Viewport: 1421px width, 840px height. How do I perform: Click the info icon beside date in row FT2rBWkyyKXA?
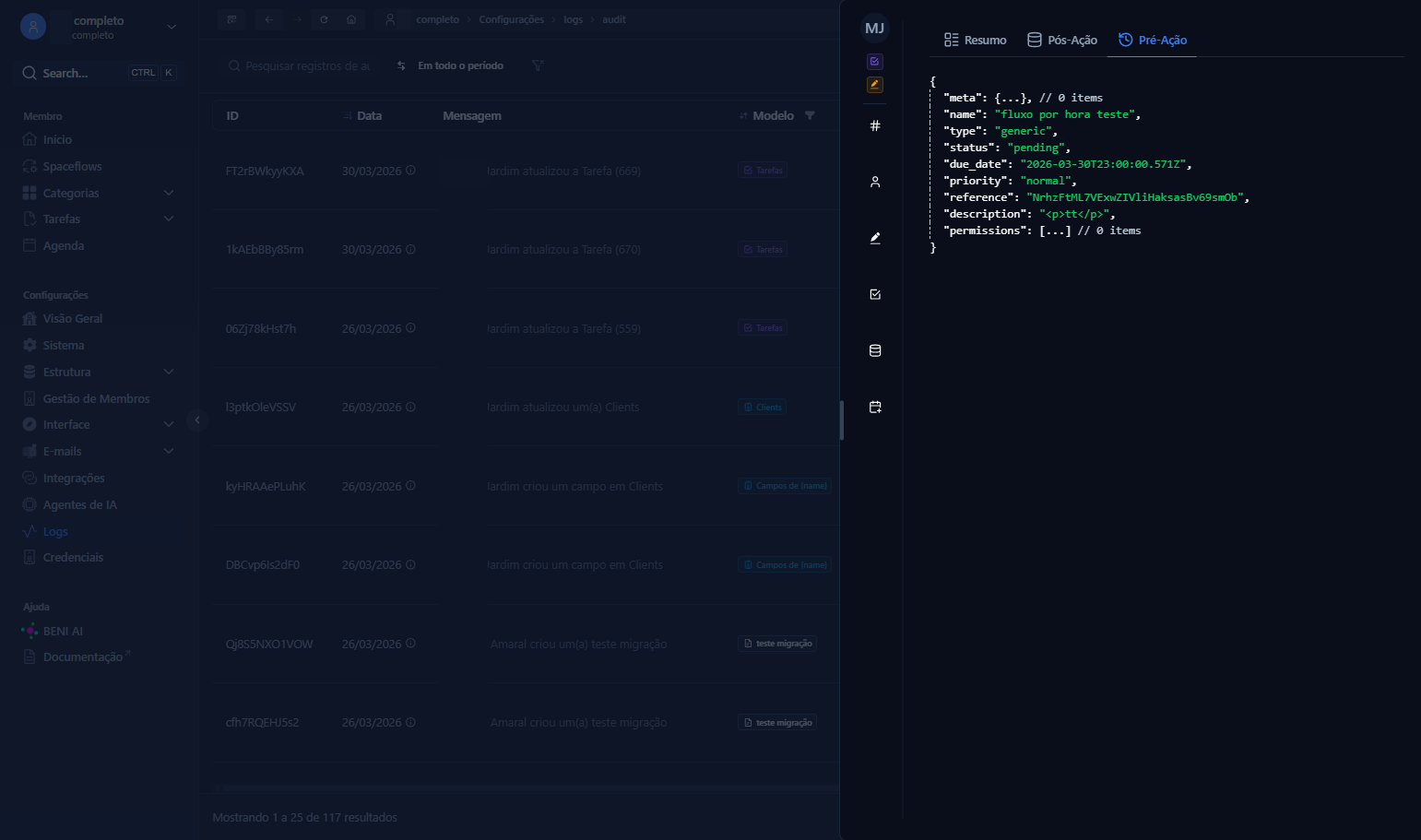(410, 171)
